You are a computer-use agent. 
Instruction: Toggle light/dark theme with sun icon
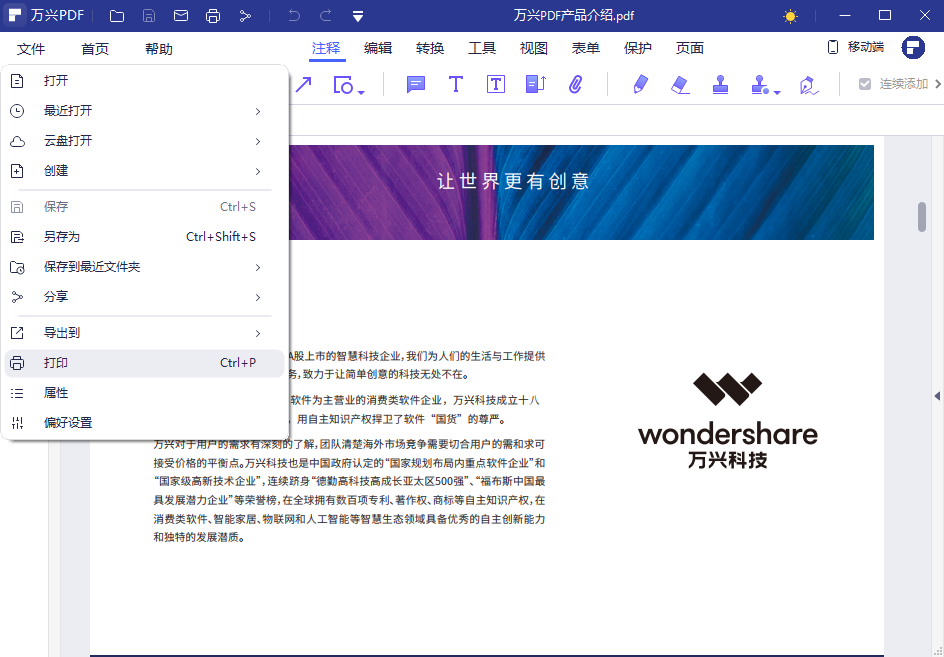789,15
